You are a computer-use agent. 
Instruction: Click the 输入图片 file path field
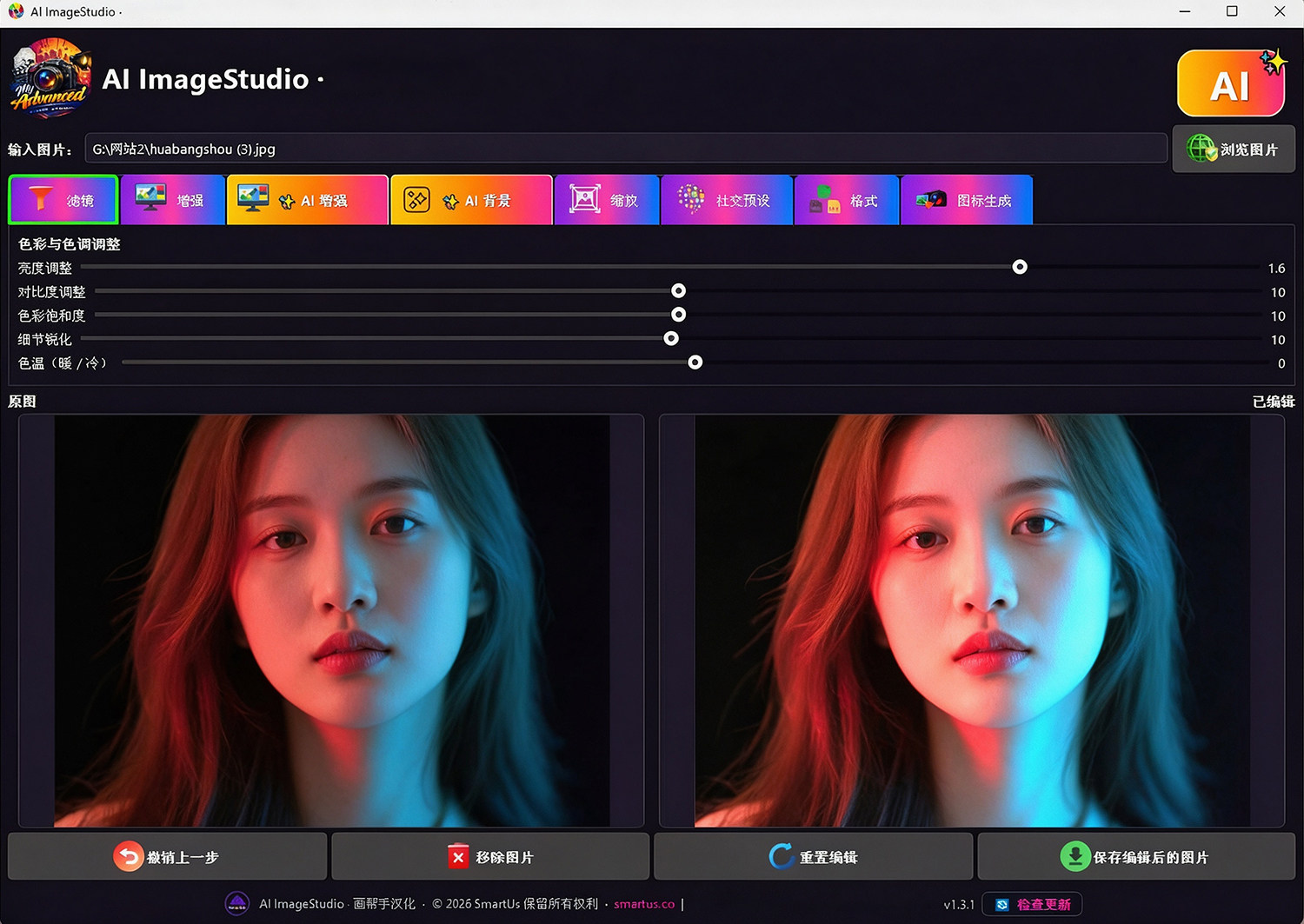pyautogui.click(x=626, y=149)
